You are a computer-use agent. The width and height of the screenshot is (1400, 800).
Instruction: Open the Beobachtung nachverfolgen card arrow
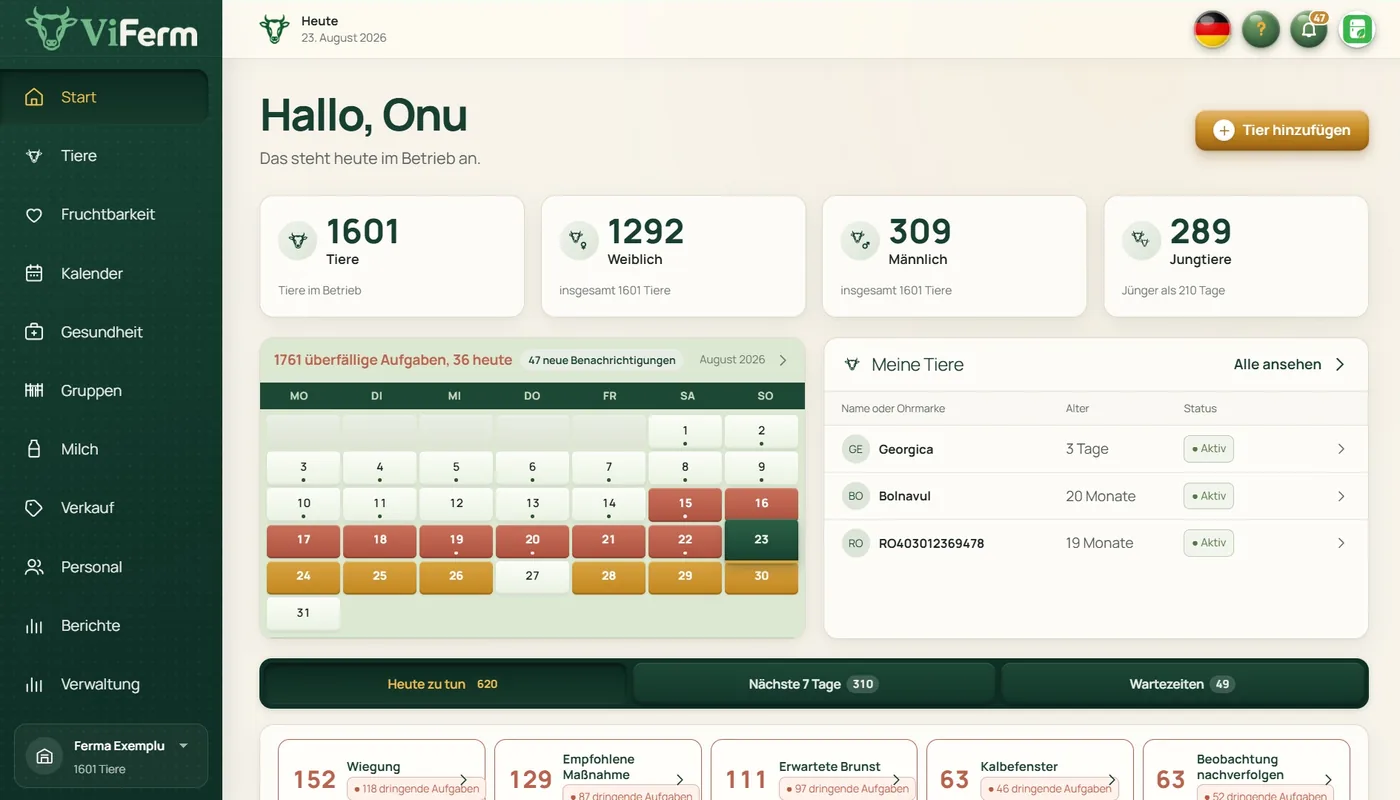[x=1328, y=780]
